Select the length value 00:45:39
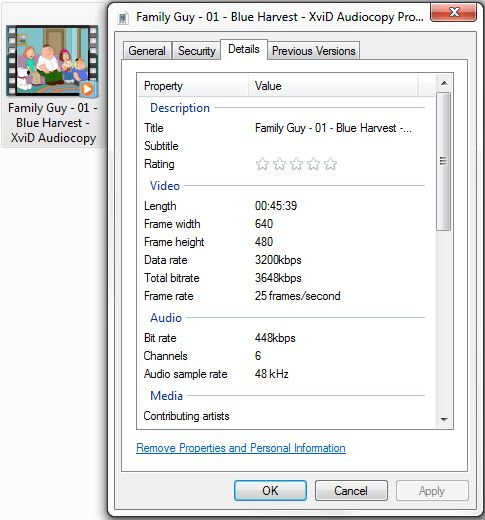Image resolution: width=485 pixels, height=520 pixels. pos(276,206)
